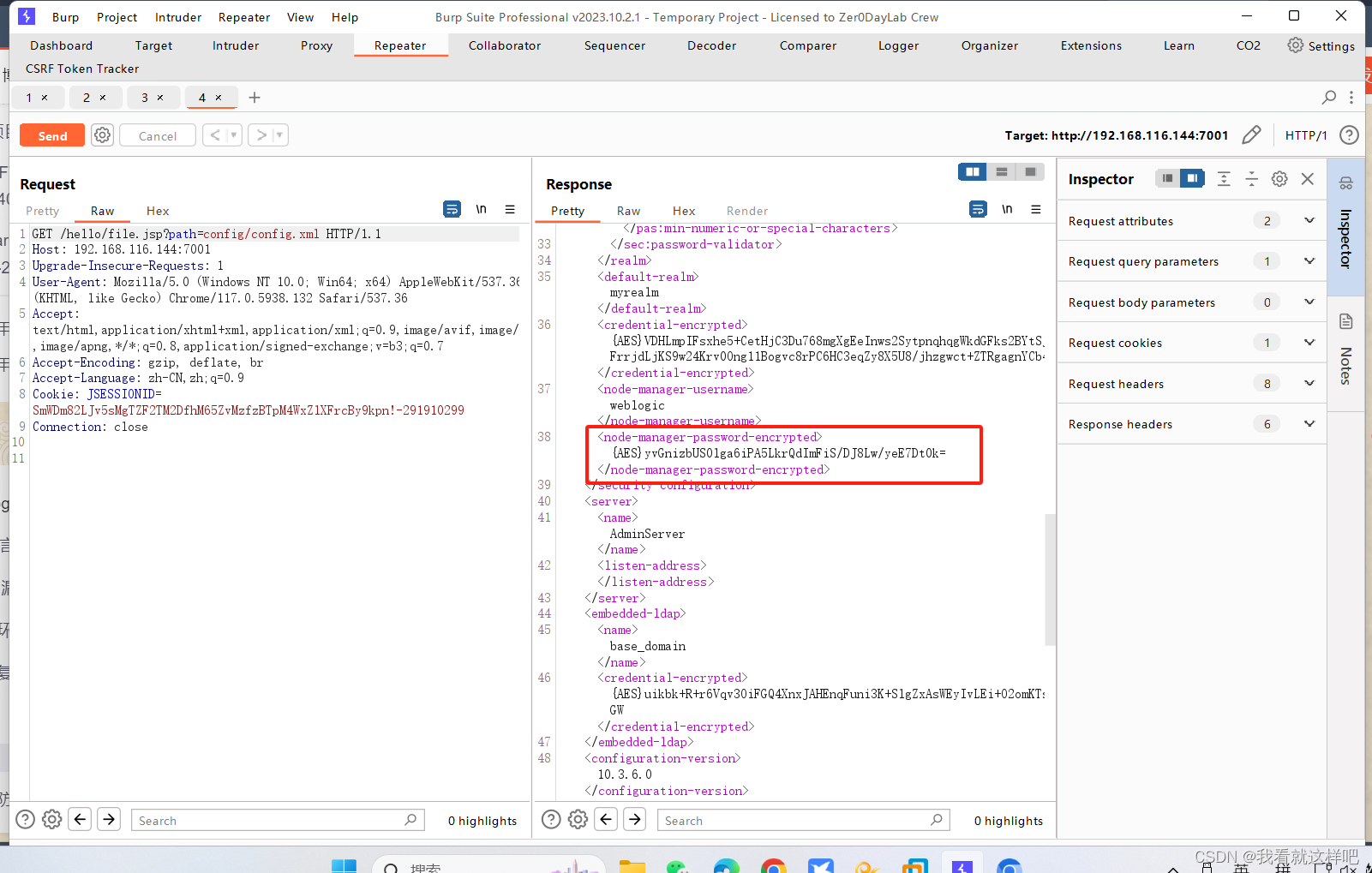This screenshot has height=873, width=1372.
Task: Select side-by-side request/response layout
Action: 973,172
